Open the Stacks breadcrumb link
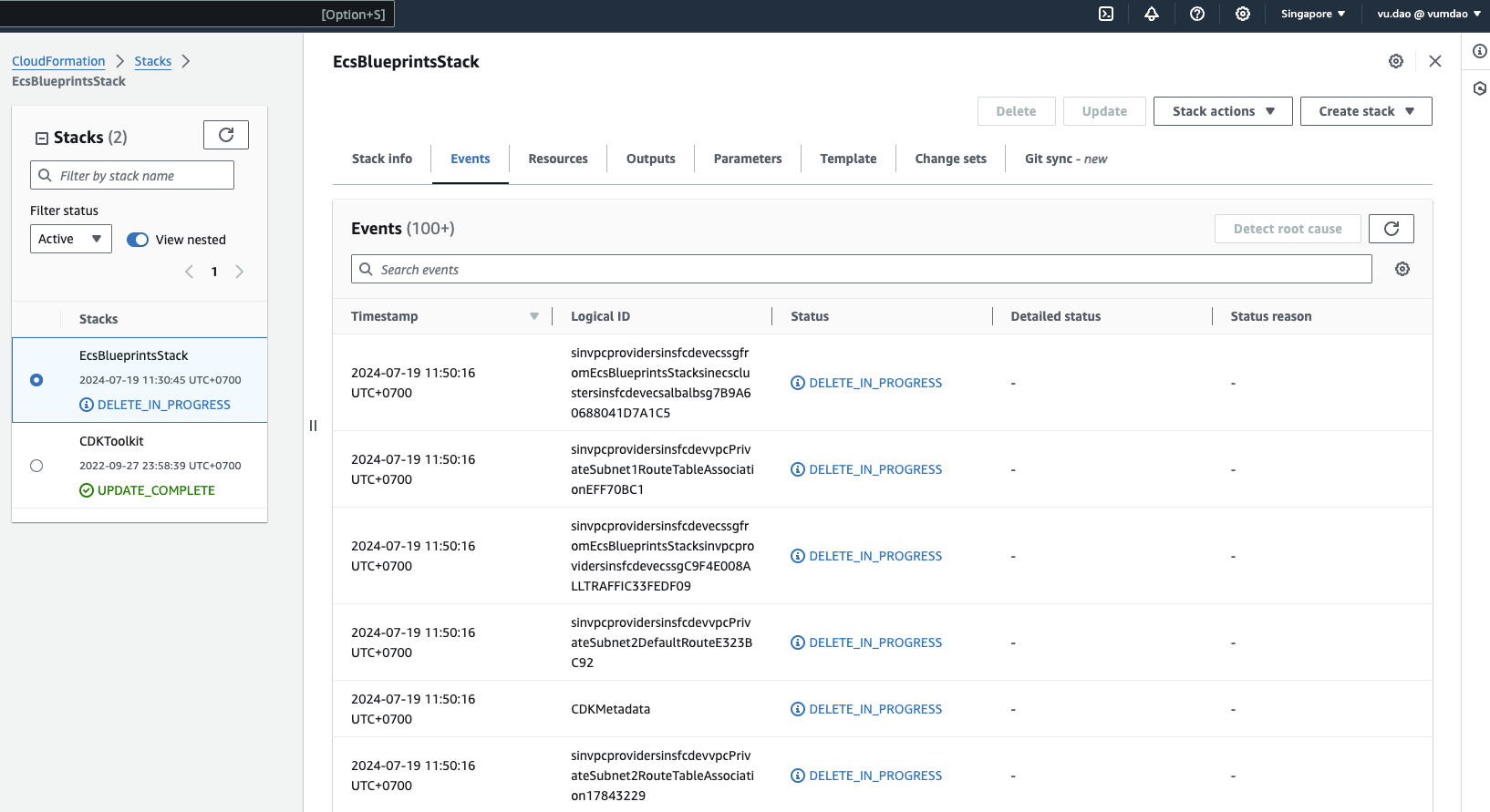Image resolution: width=1490 pixels, height=812 pixels. (153, 61)
